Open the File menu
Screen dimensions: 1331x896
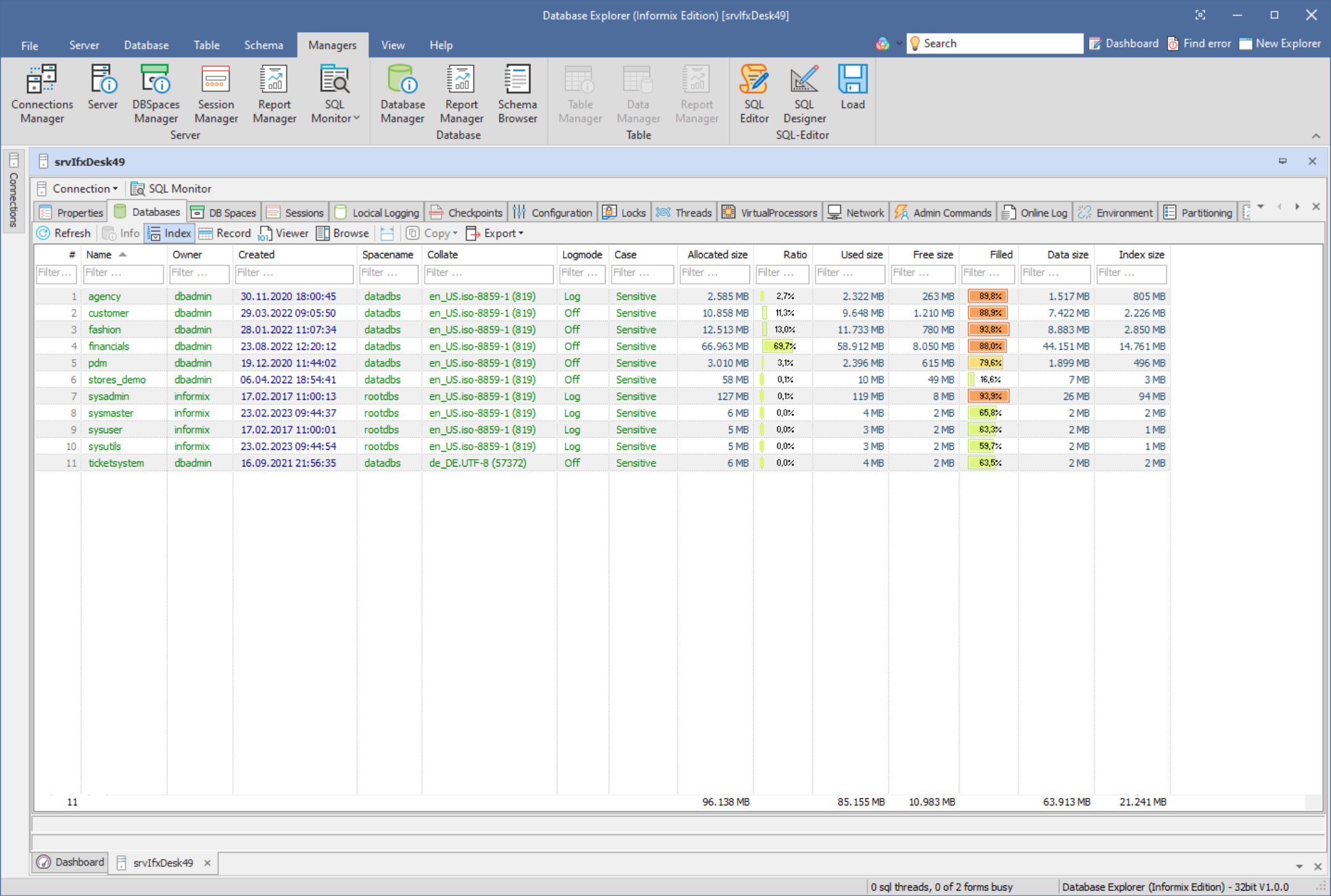click(30, 45)
